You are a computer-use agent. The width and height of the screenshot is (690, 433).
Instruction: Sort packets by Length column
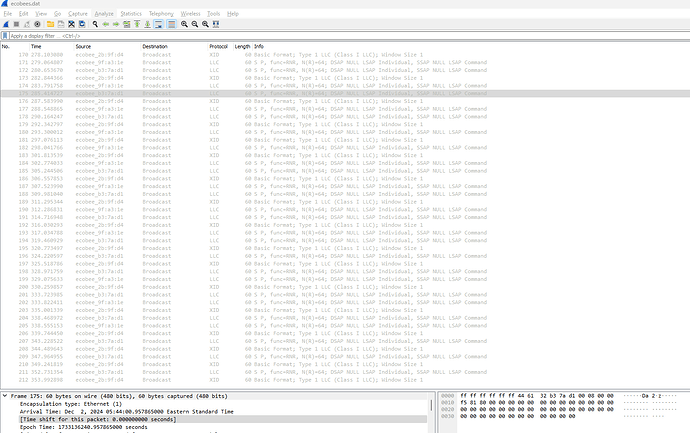point(242,46)
